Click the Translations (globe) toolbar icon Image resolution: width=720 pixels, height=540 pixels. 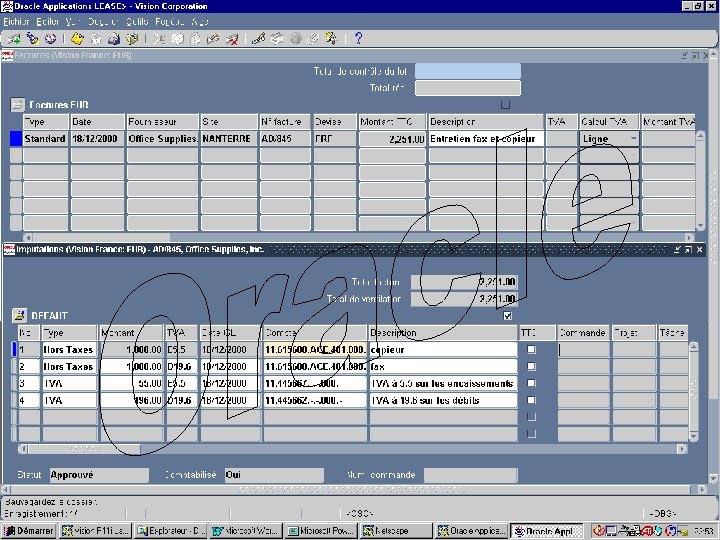(295, 39)
